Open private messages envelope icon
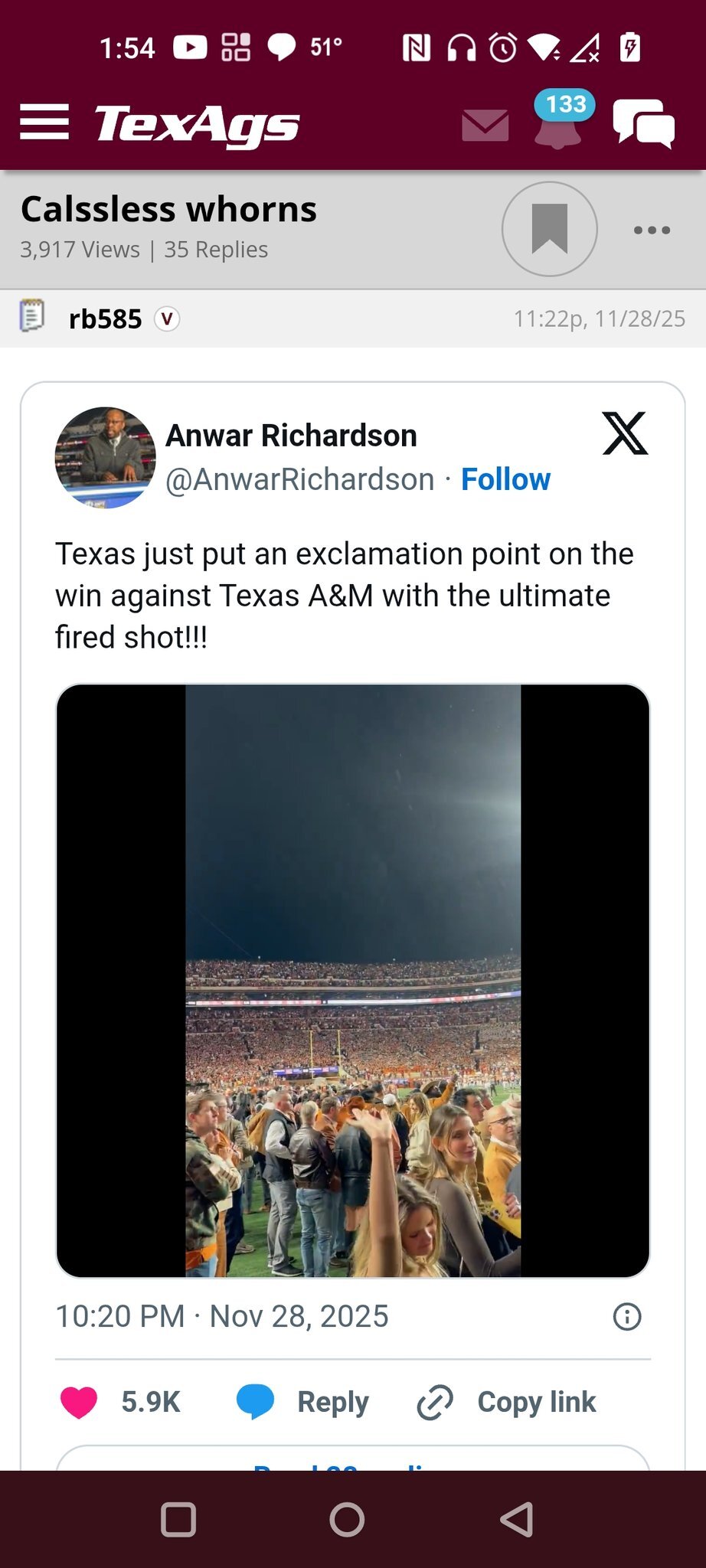 pyautogui.click(x=485, y=126)
